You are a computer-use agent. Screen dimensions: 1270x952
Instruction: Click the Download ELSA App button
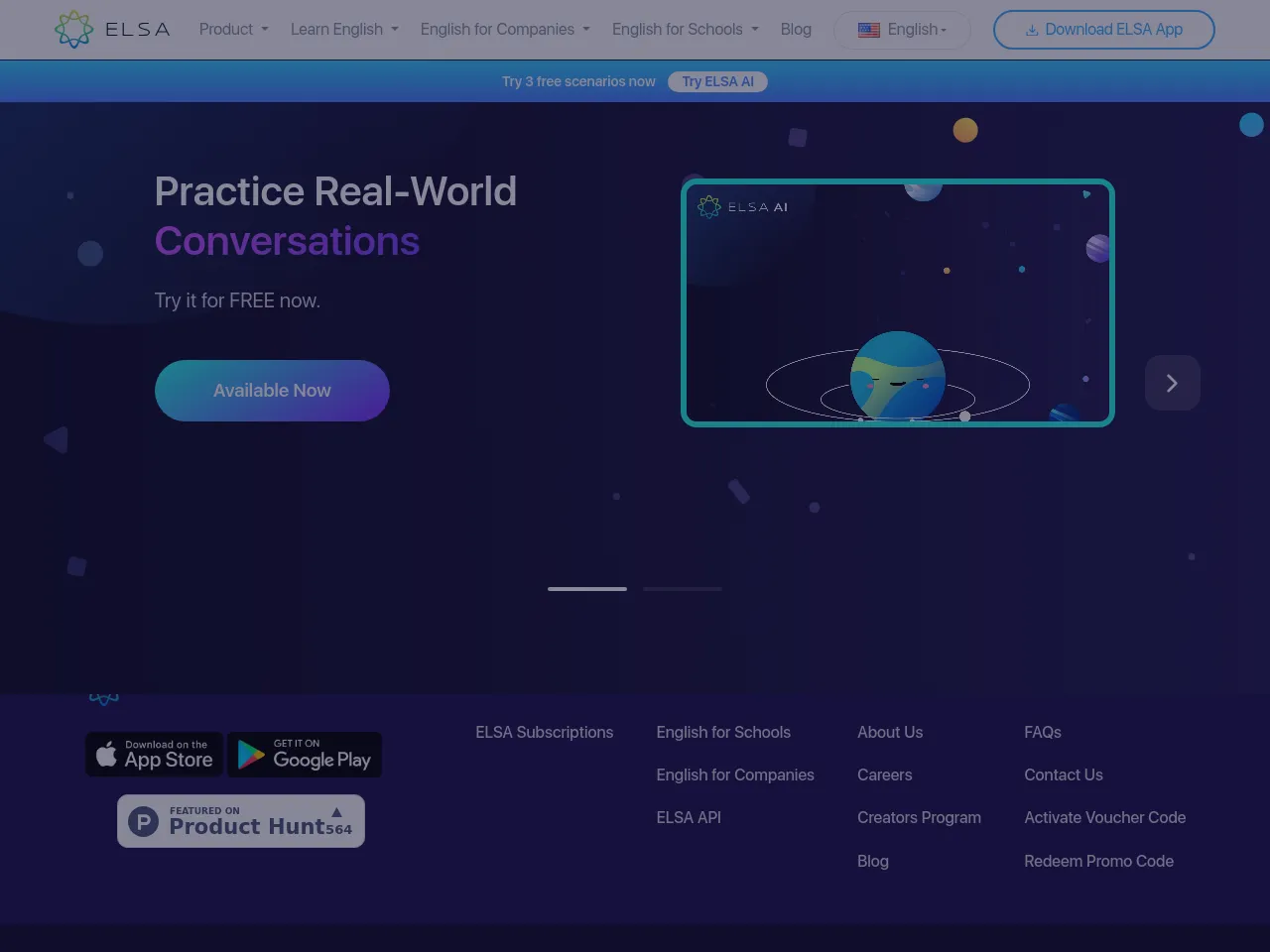point(1103,30)
